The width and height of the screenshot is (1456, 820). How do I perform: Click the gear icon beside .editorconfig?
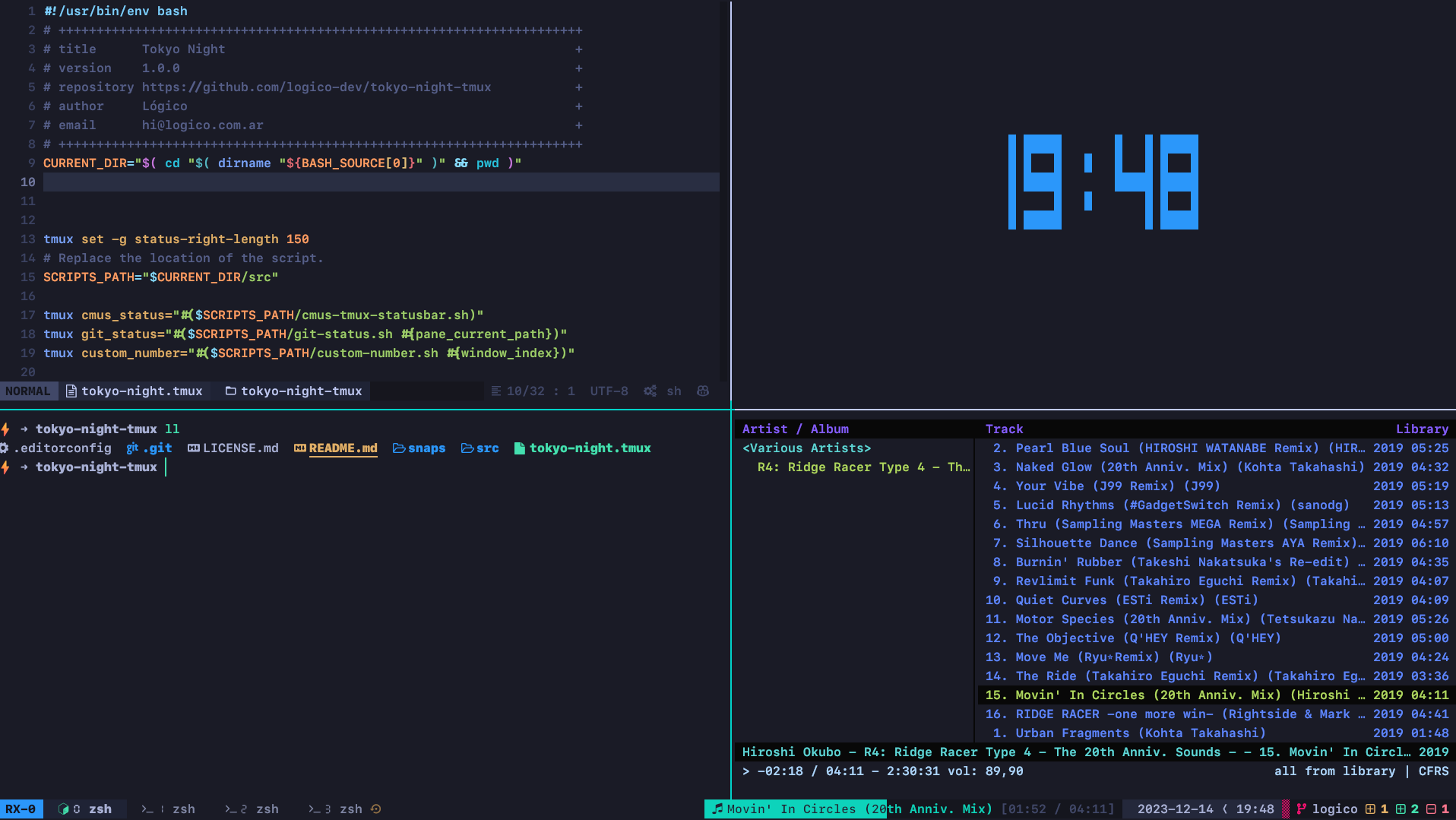[5, 448]
